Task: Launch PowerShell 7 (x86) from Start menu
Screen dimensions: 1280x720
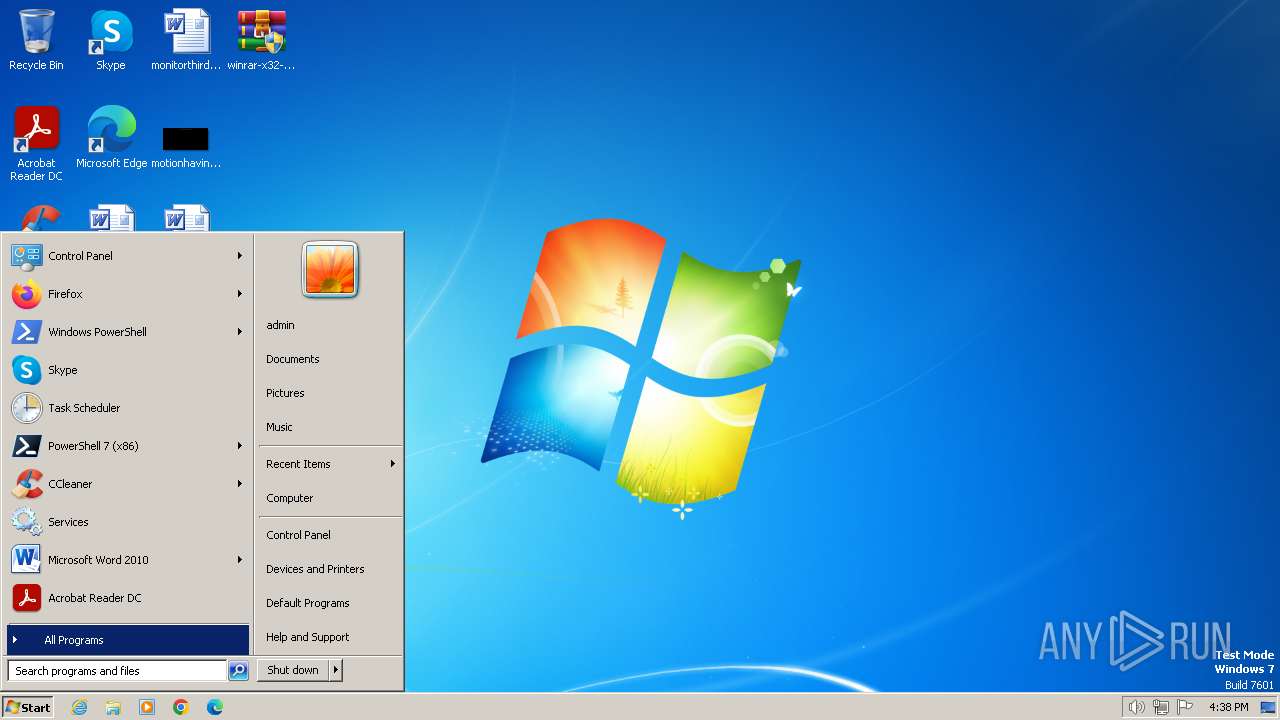Action: pyautogui.click(x=127, y=446)
